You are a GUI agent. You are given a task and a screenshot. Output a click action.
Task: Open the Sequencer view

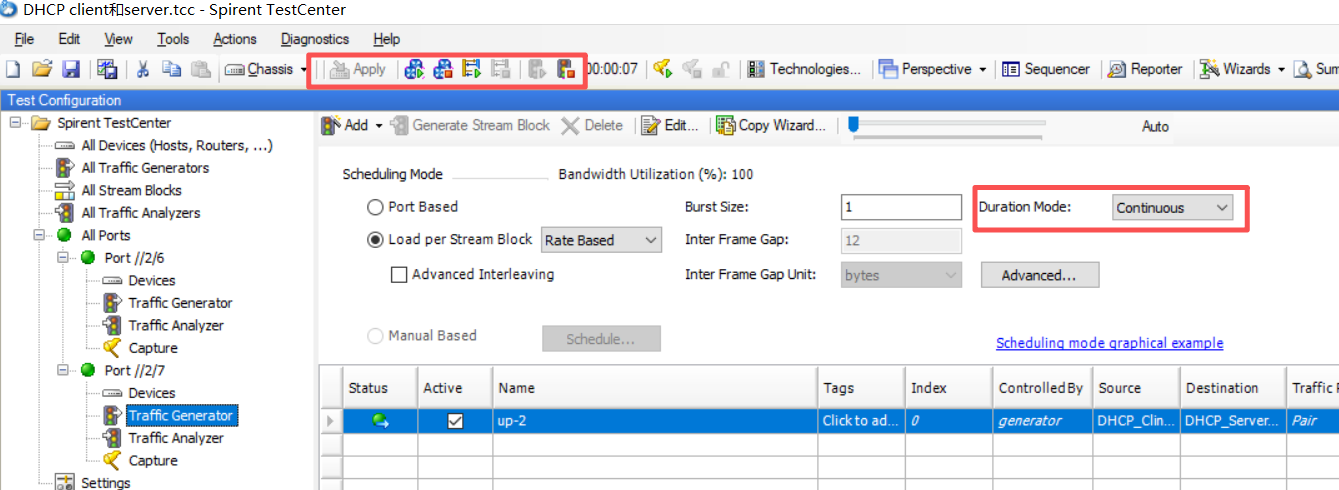[1046, 69]
